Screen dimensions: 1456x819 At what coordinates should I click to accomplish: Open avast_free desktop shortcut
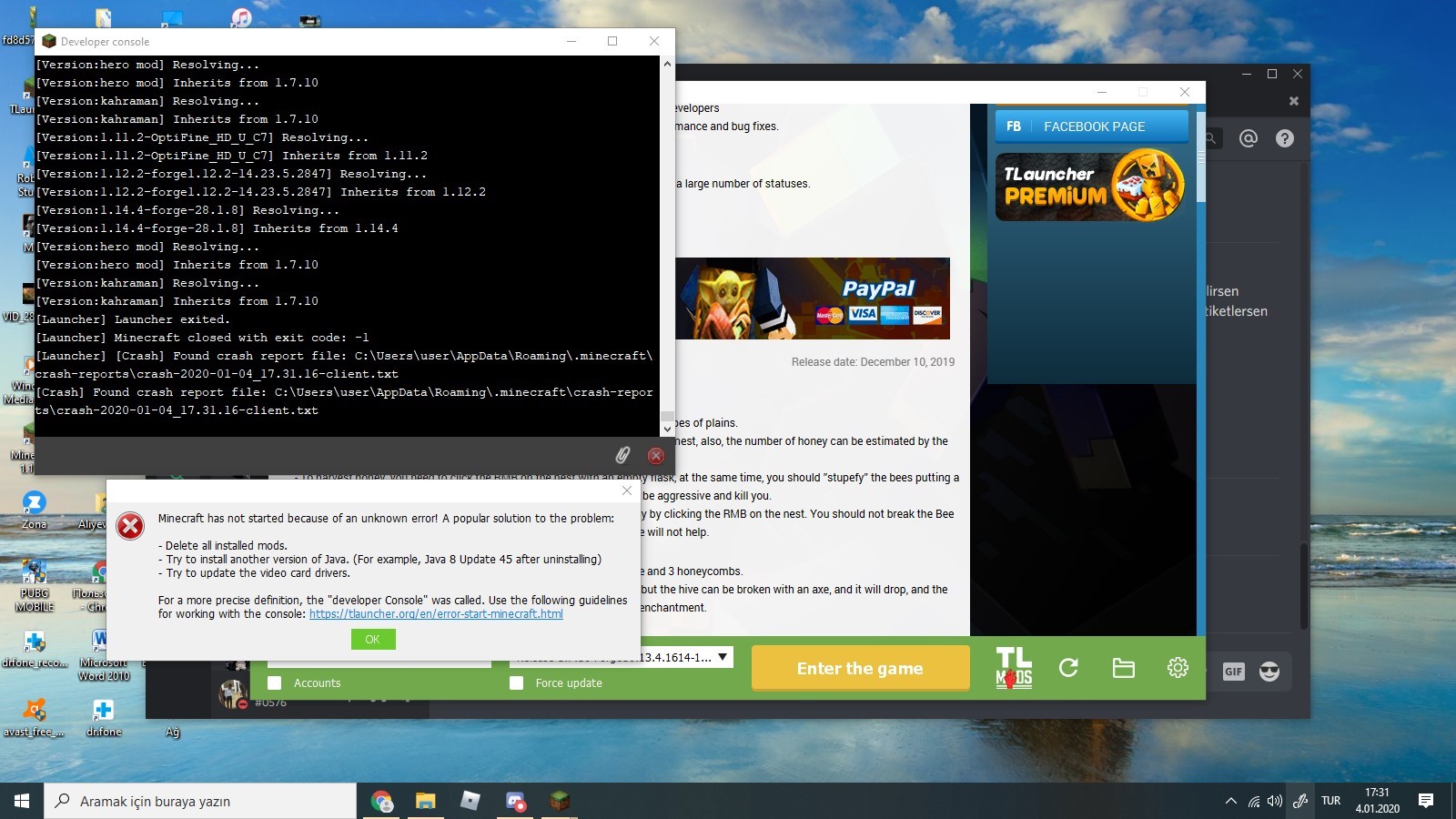[35, 717]
